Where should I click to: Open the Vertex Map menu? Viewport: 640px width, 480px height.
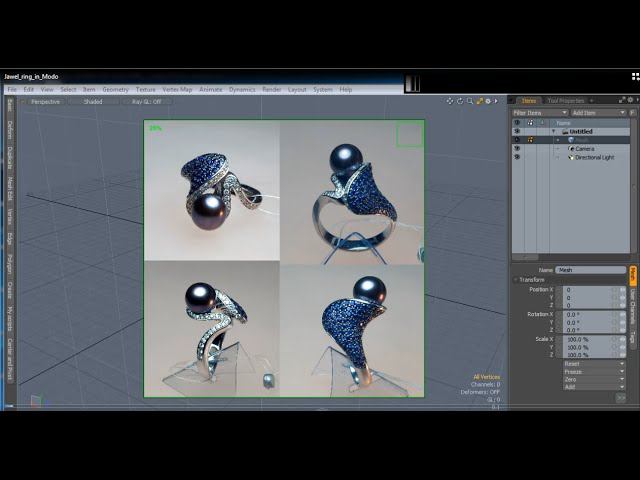click(x=177, y=89)
